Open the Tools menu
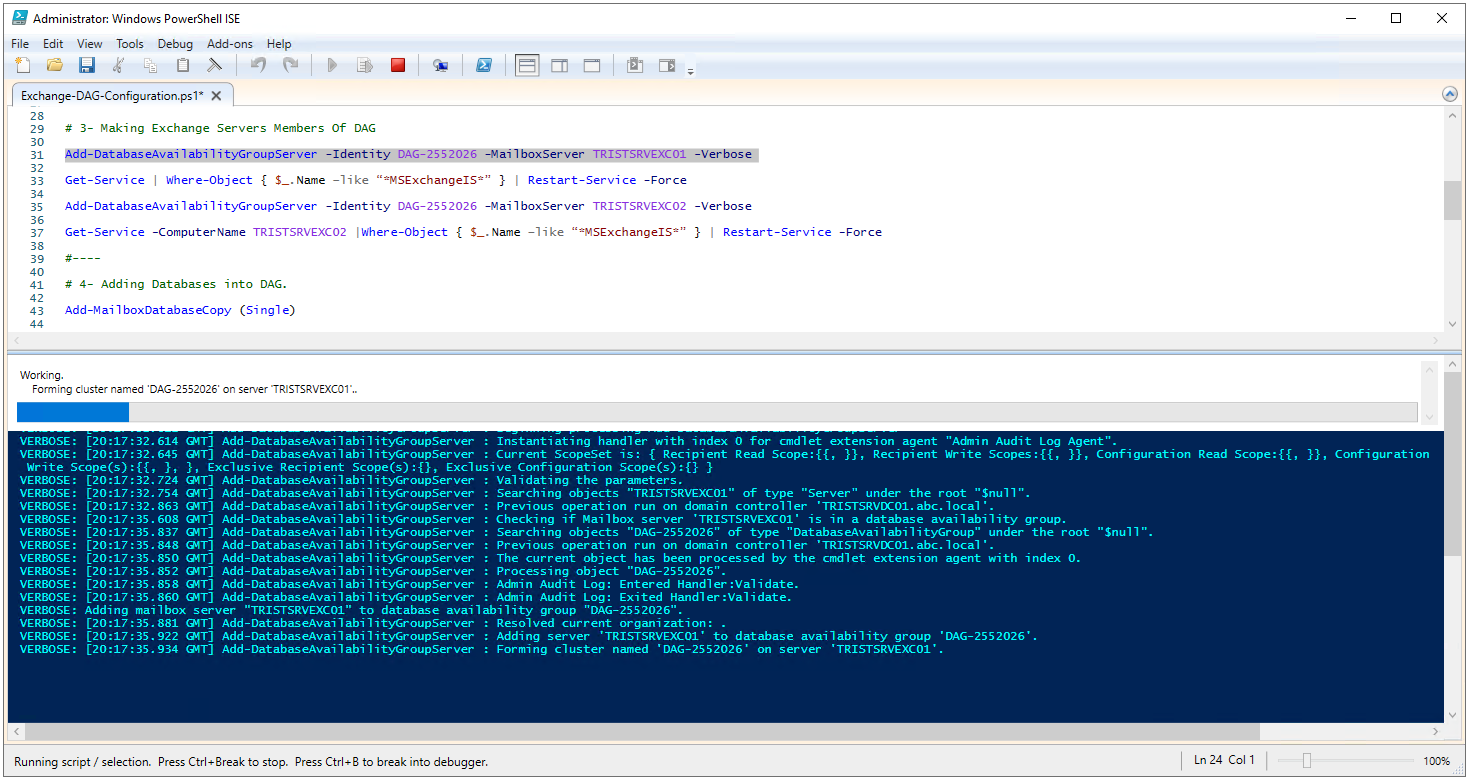 coord(130,44)
